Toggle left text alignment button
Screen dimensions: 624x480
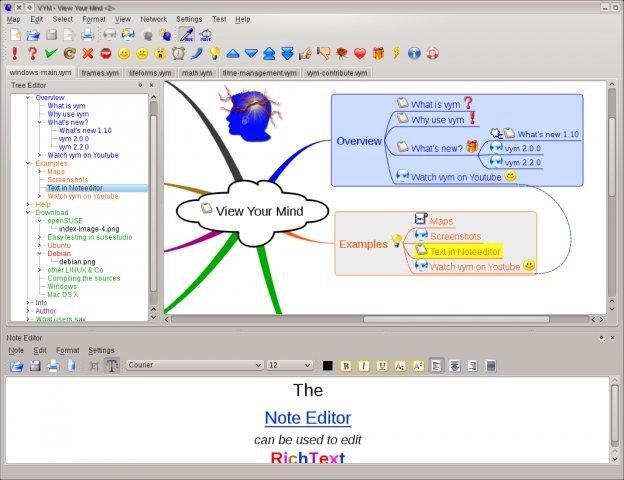click(437, 366)
